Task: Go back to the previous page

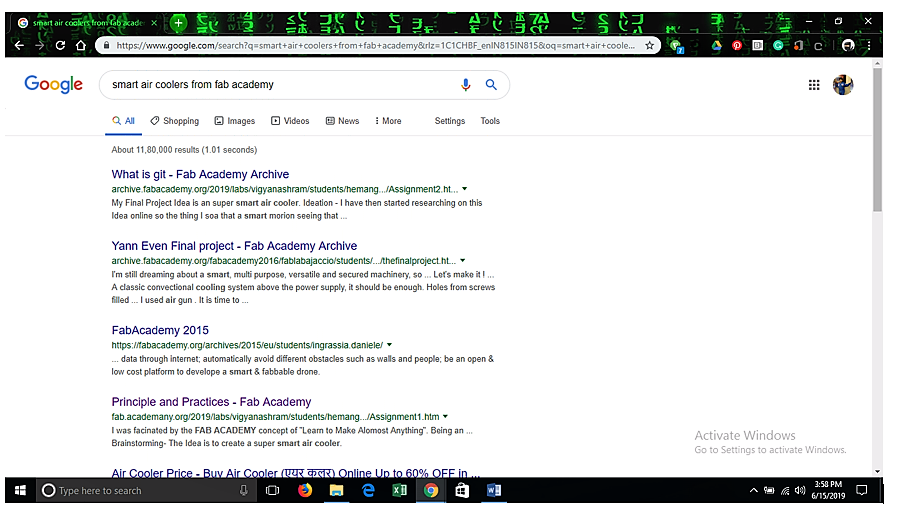Action: 19,45
